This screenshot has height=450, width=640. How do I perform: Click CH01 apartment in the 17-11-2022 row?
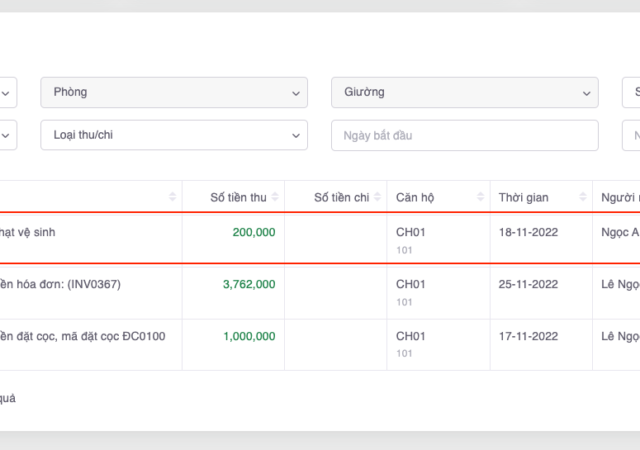pos(411,336)
